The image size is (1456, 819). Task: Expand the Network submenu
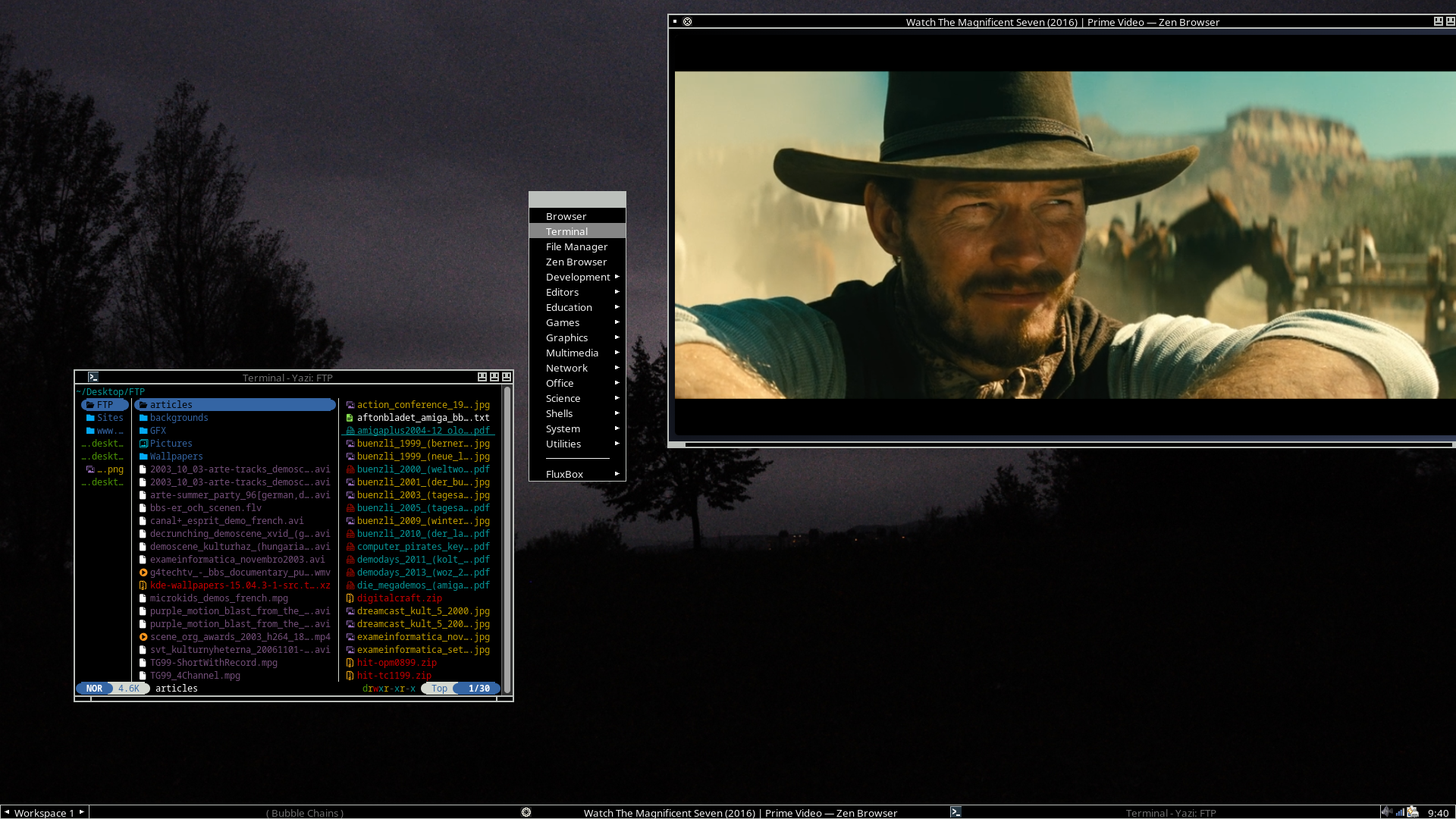577,368
